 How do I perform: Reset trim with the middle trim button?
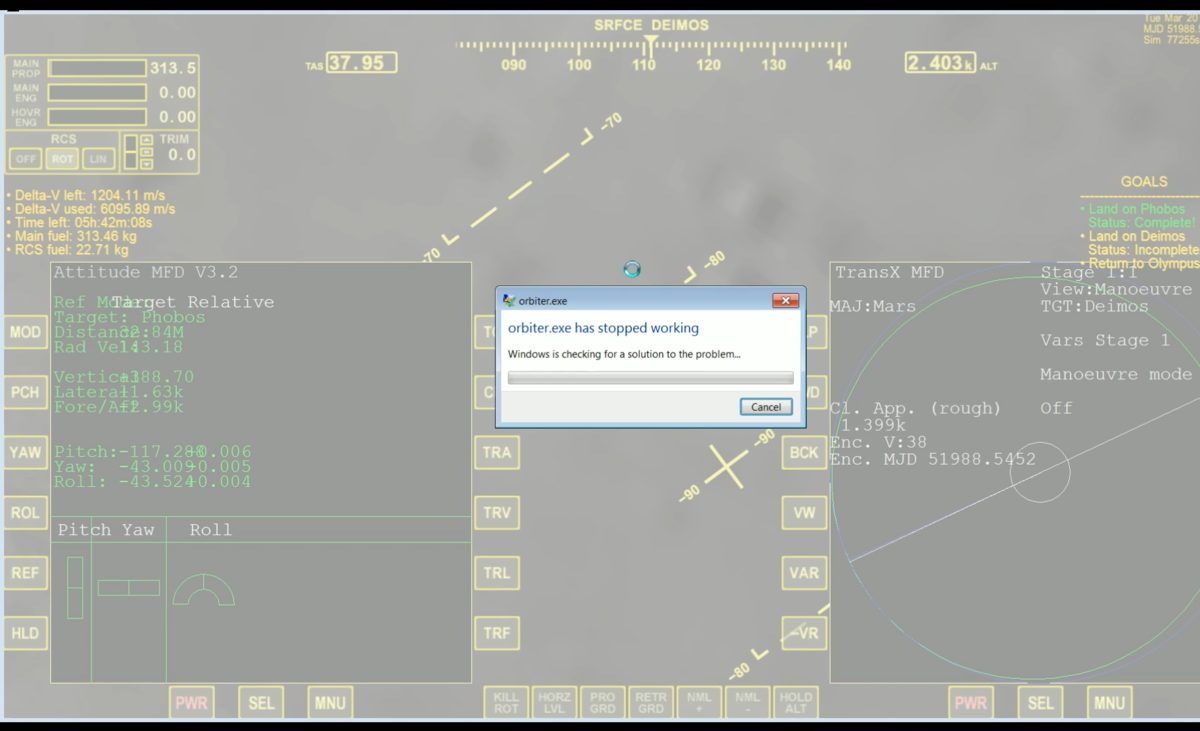[147, 151]
